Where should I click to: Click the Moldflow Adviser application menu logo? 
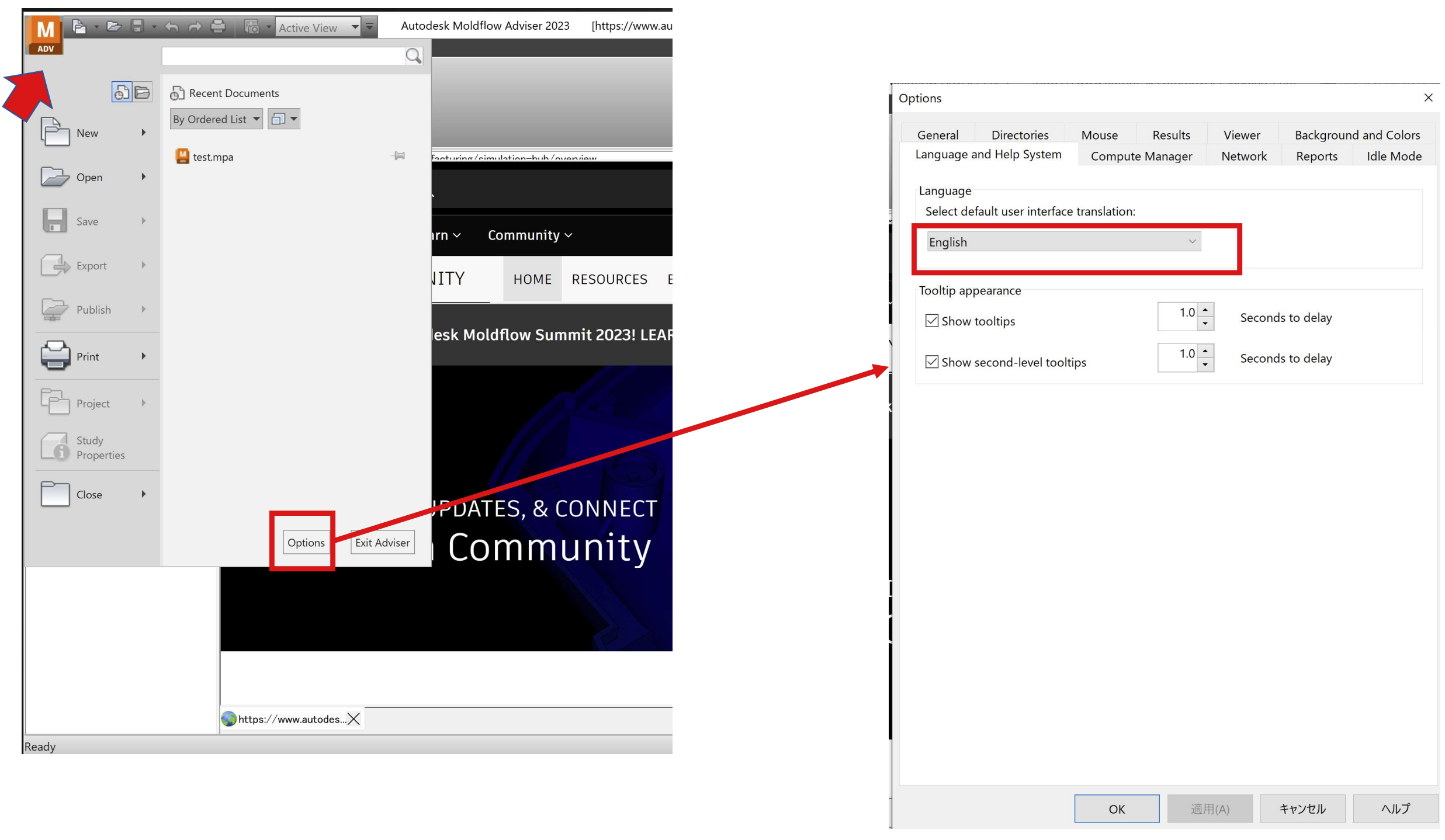point(45,35)
